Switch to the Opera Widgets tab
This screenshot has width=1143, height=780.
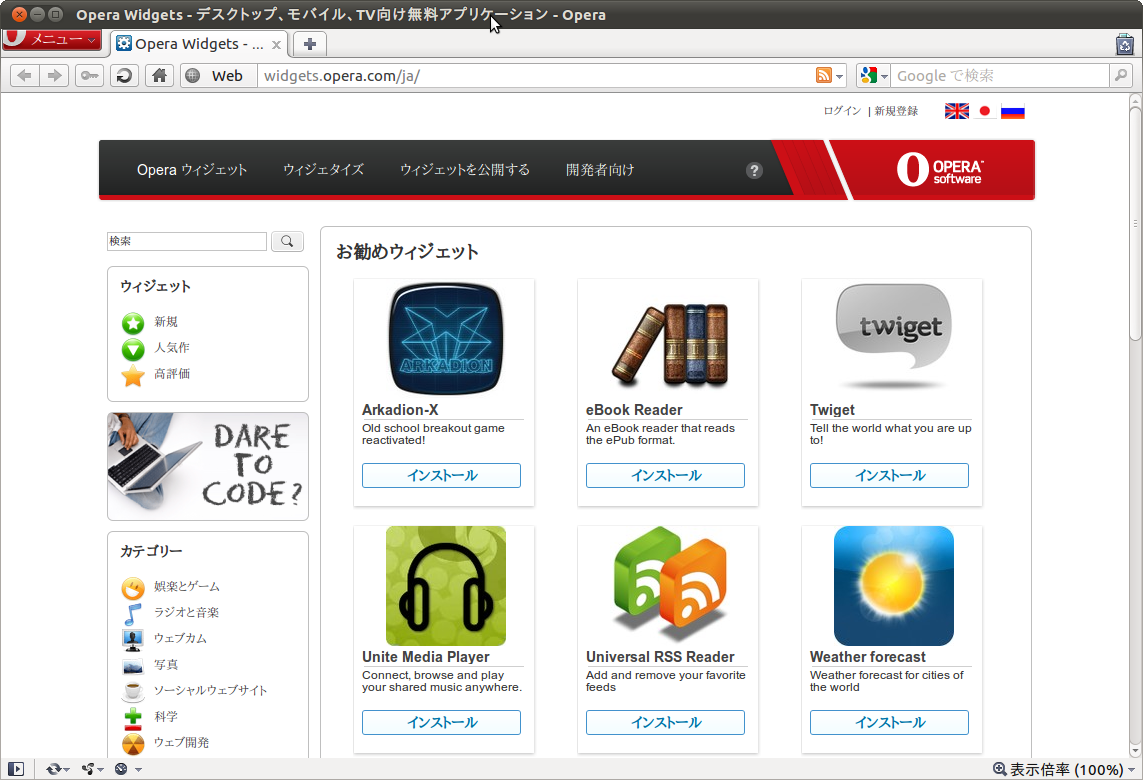point(198,44)
